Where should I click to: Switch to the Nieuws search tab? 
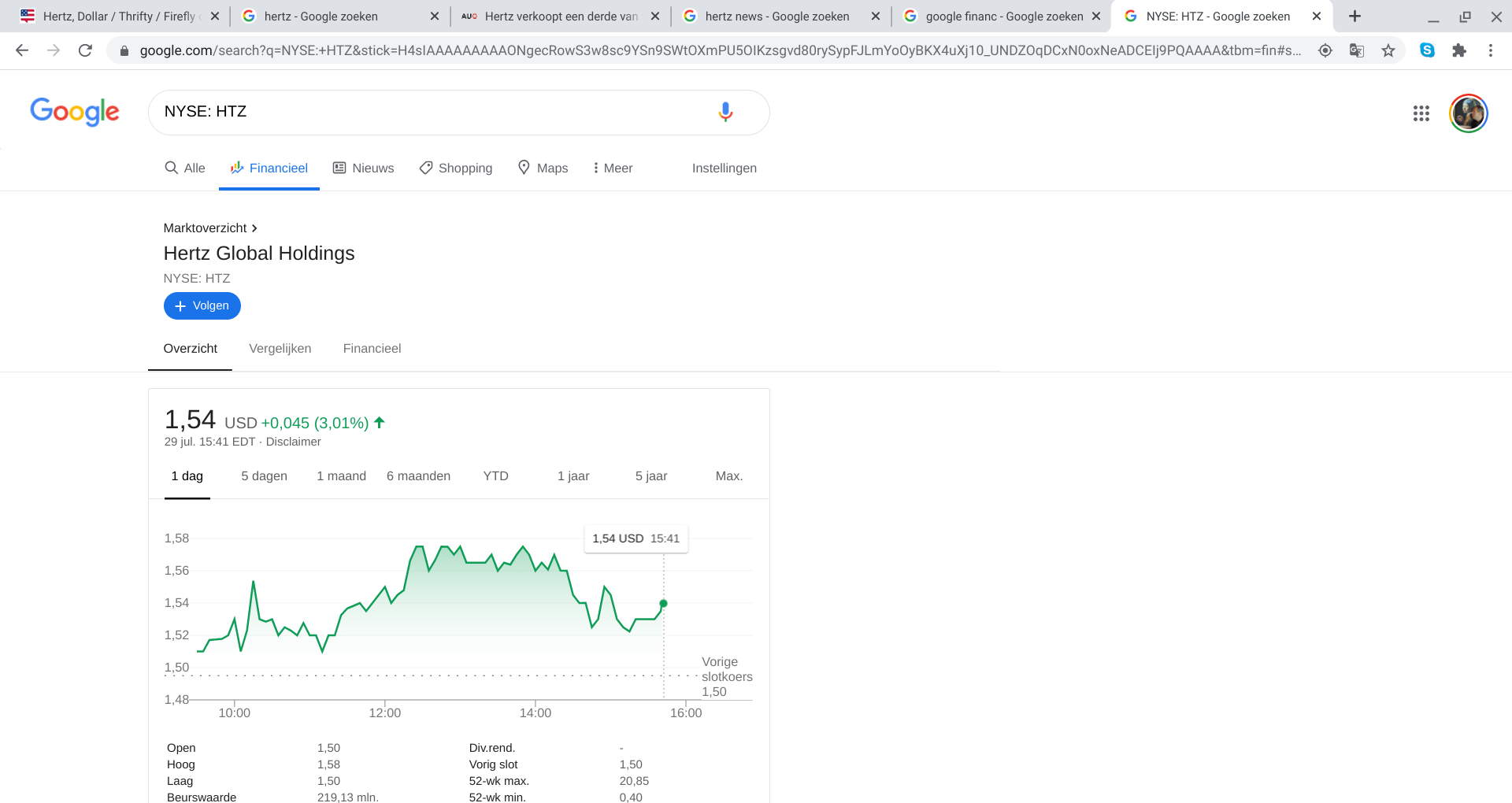pos(363,168)
